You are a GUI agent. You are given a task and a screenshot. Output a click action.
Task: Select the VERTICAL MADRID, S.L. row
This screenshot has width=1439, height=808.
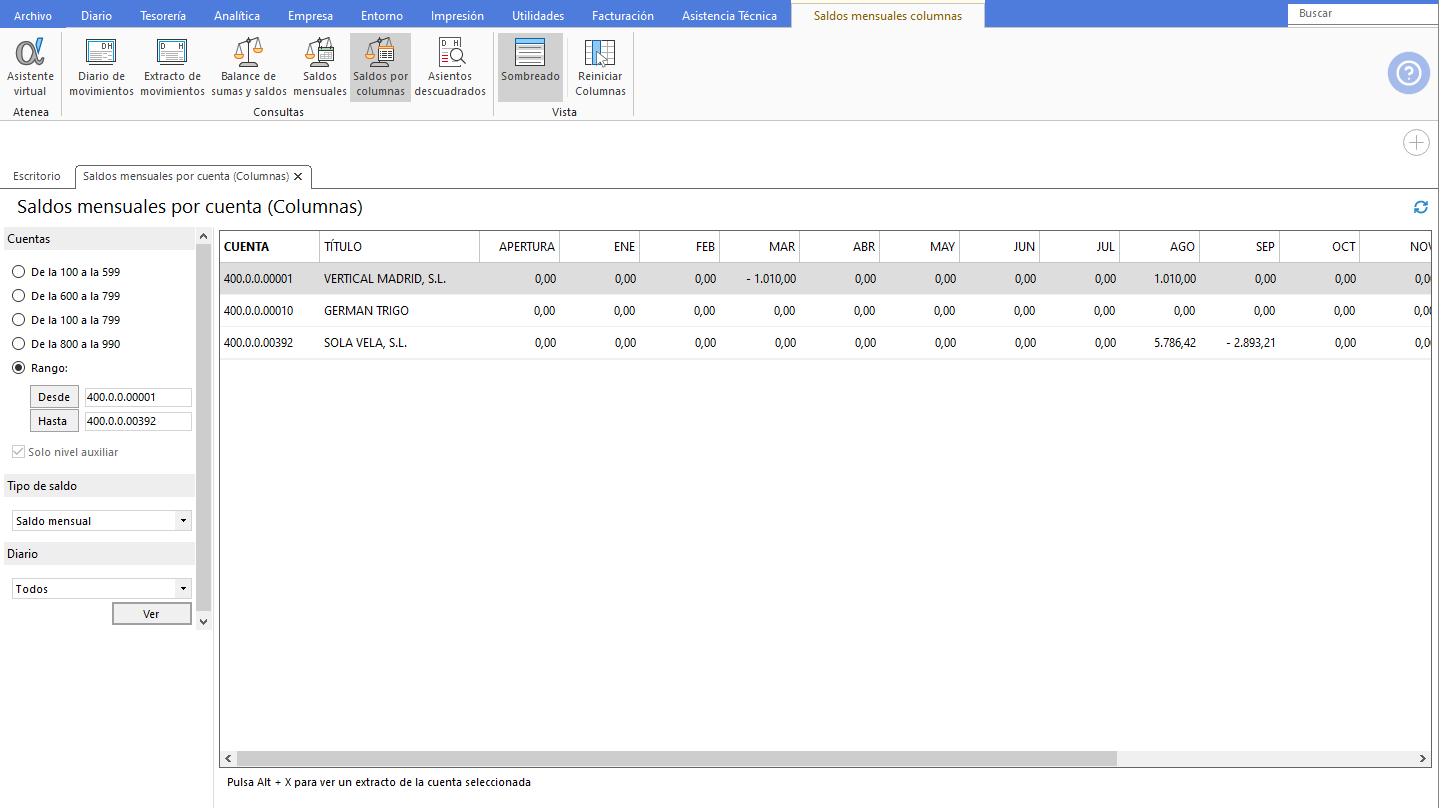pos(826,279)
